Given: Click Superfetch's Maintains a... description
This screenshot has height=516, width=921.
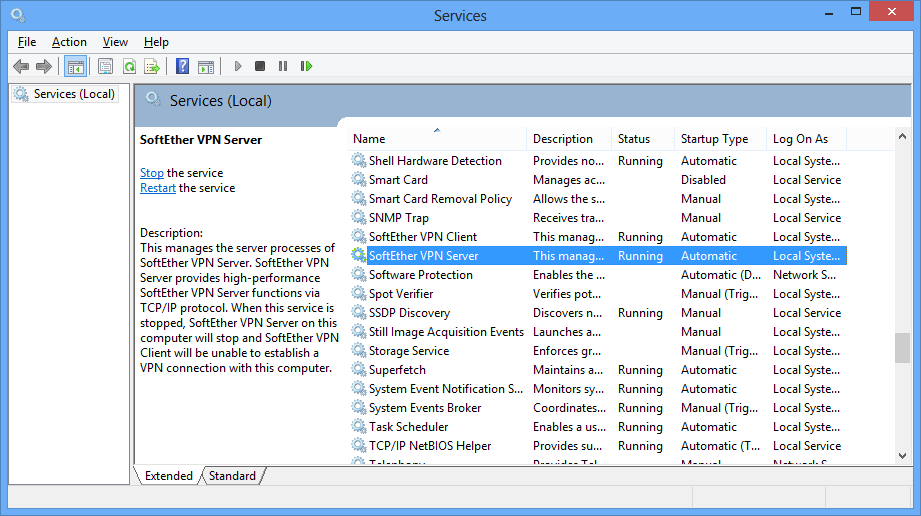Looking at the screenshot, I should pyautogui.click(x=568, y=370).
